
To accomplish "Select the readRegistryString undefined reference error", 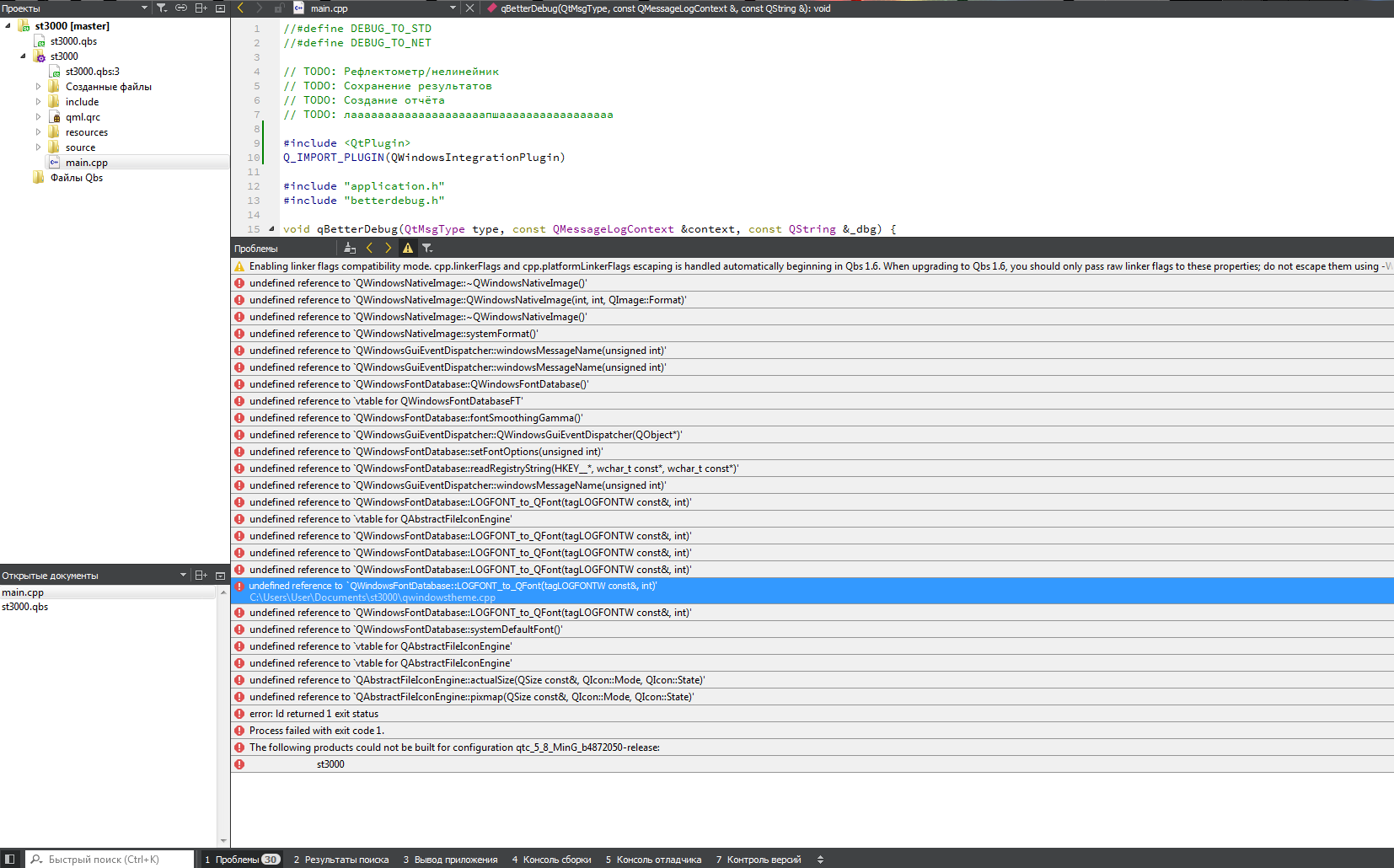I will (812, 469).
